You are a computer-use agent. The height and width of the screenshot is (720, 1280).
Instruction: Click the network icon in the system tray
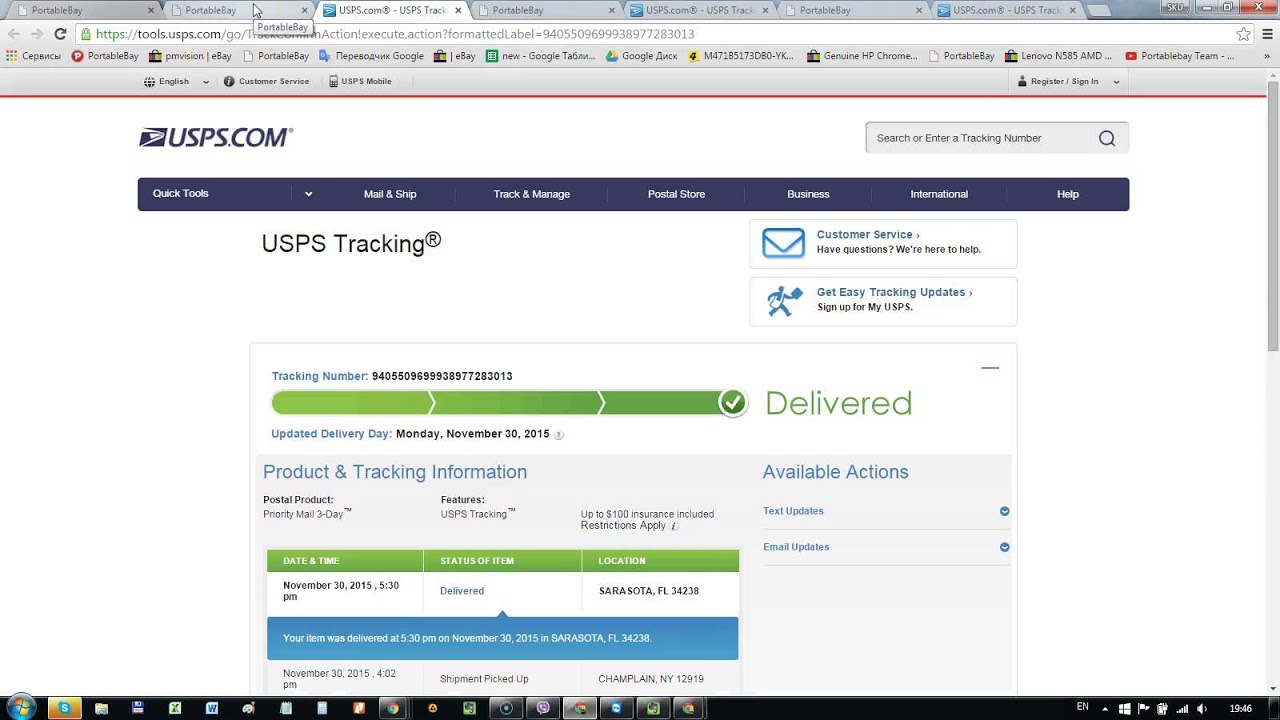pos(1183,709)
